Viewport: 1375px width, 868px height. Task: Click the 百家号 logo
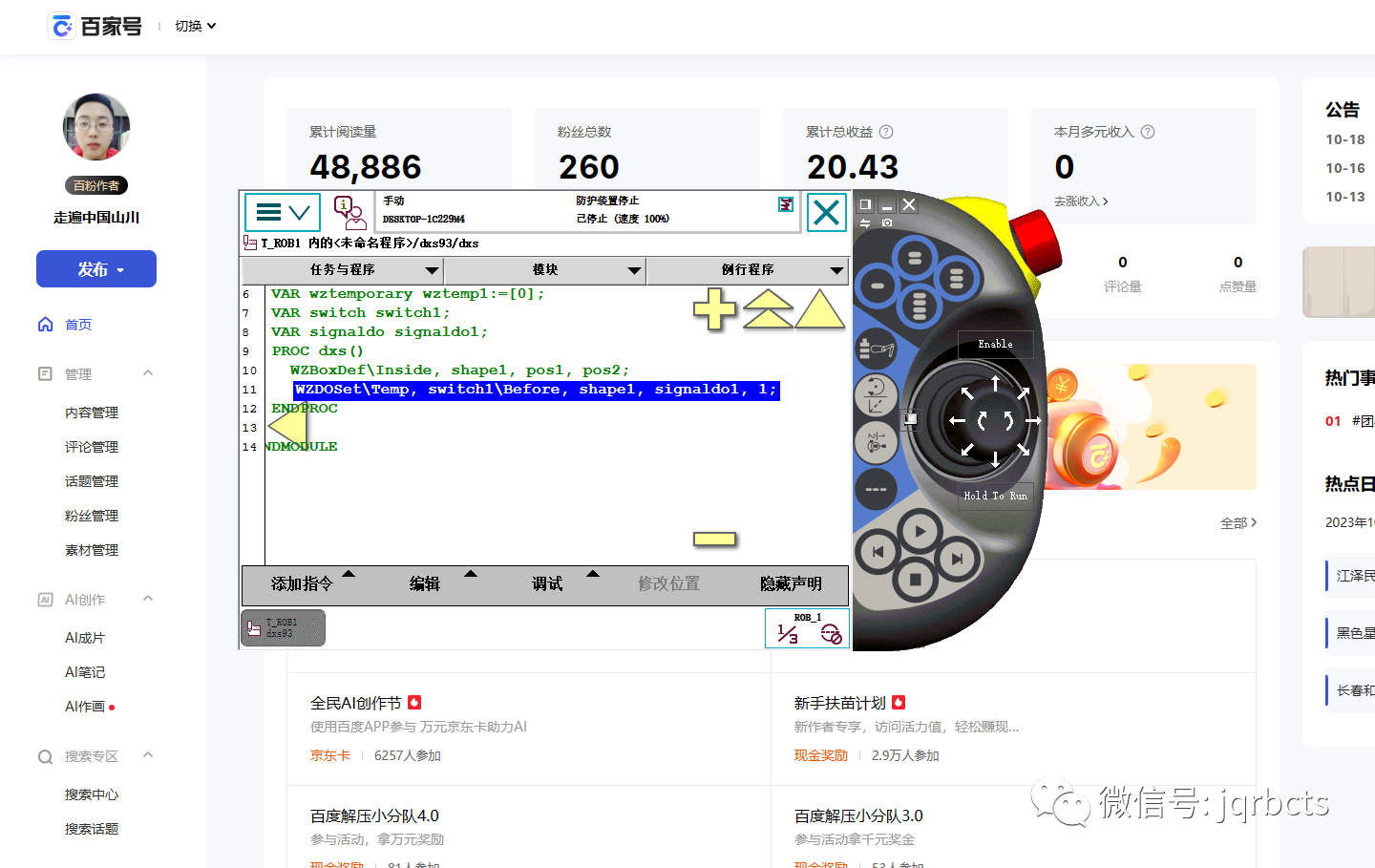[x=95, y=27]
